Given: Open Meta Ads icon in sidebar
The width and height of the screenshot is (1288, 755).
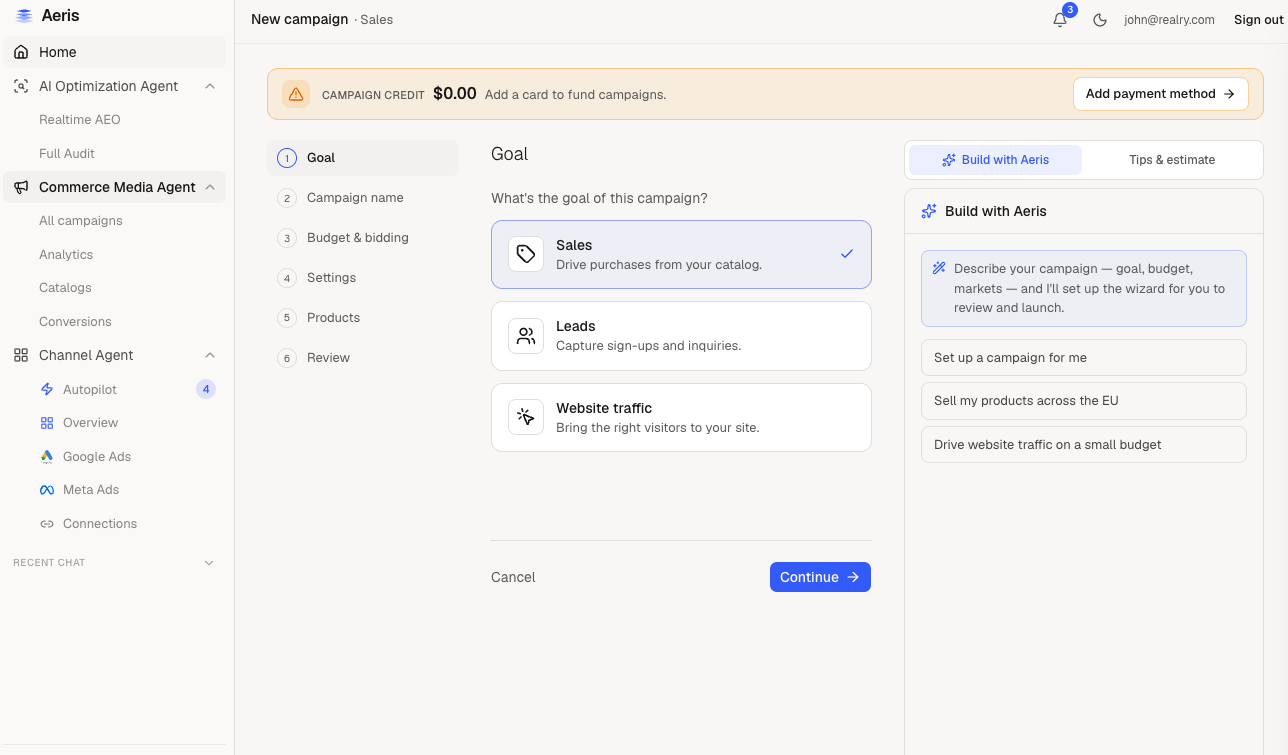Looking at the screenshot, I should [x=47, y=490].
